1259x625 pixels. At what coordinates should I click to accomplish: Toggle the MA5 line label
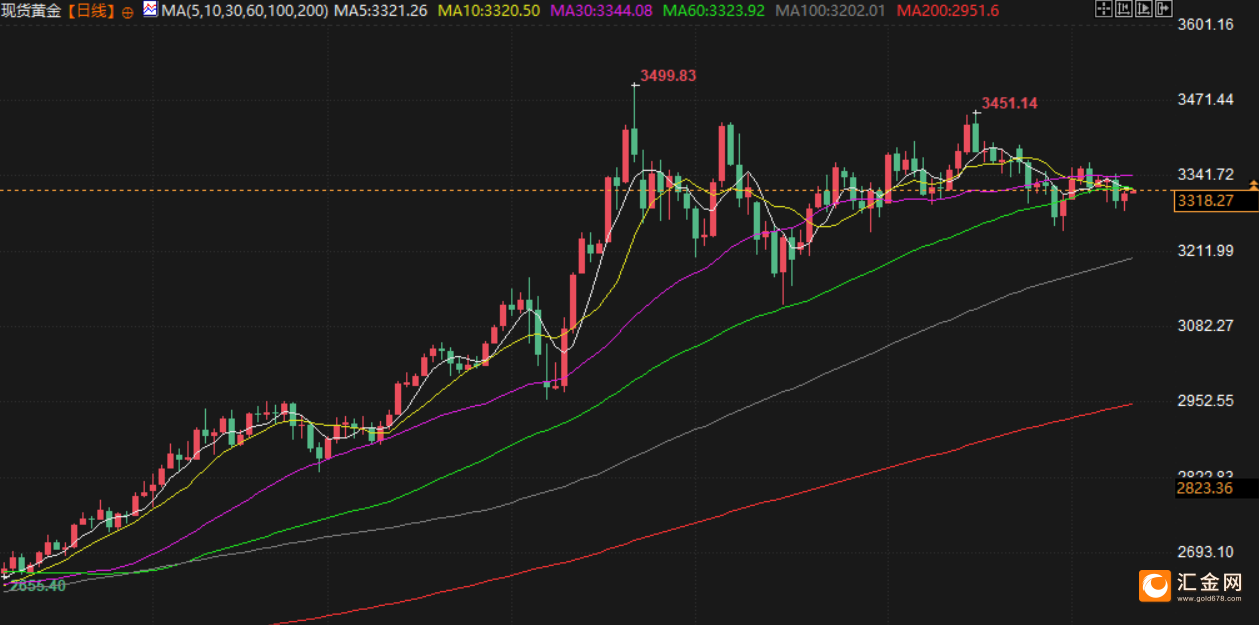pyautogui.click(x=381, y=11)
